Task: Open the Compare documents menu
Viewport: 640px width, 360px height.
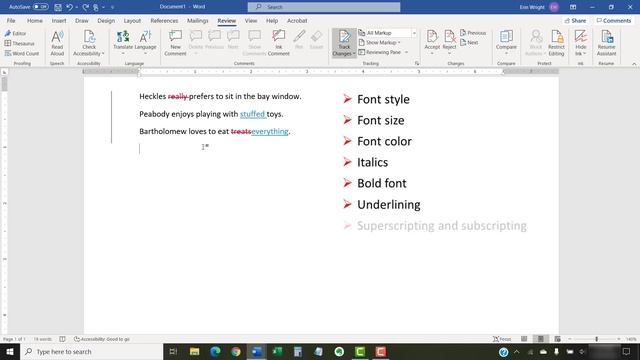Action: [x=506, y=43]
